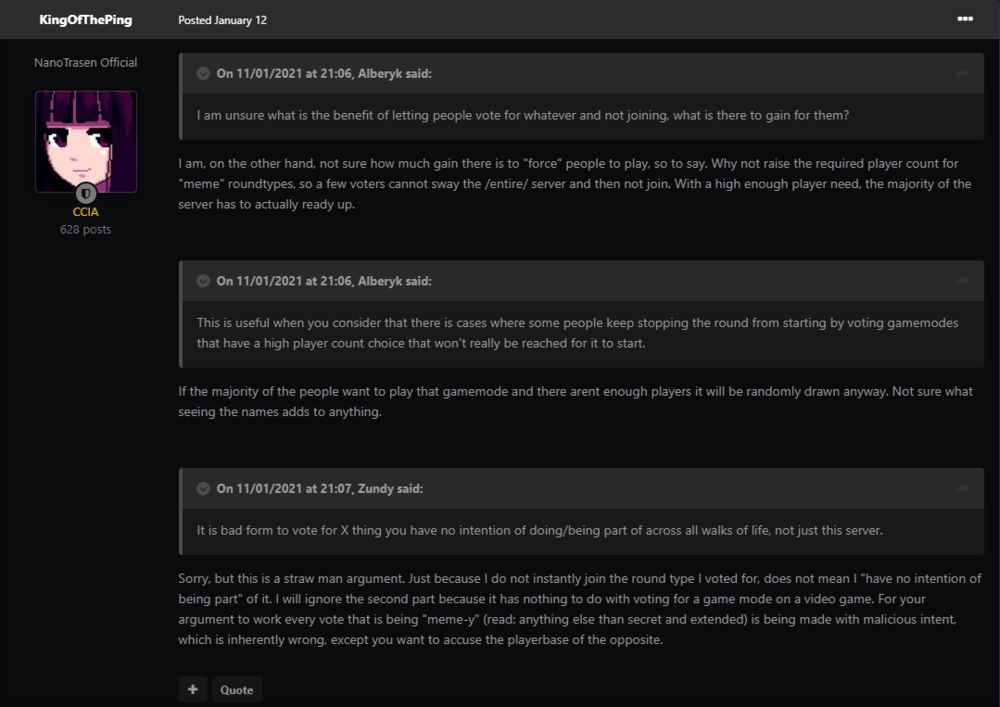Click first "On 11/01/2021 at 21:06, Alberyk said" header
The height and width of the screenshot is (707, 1000).
[324, 74]
